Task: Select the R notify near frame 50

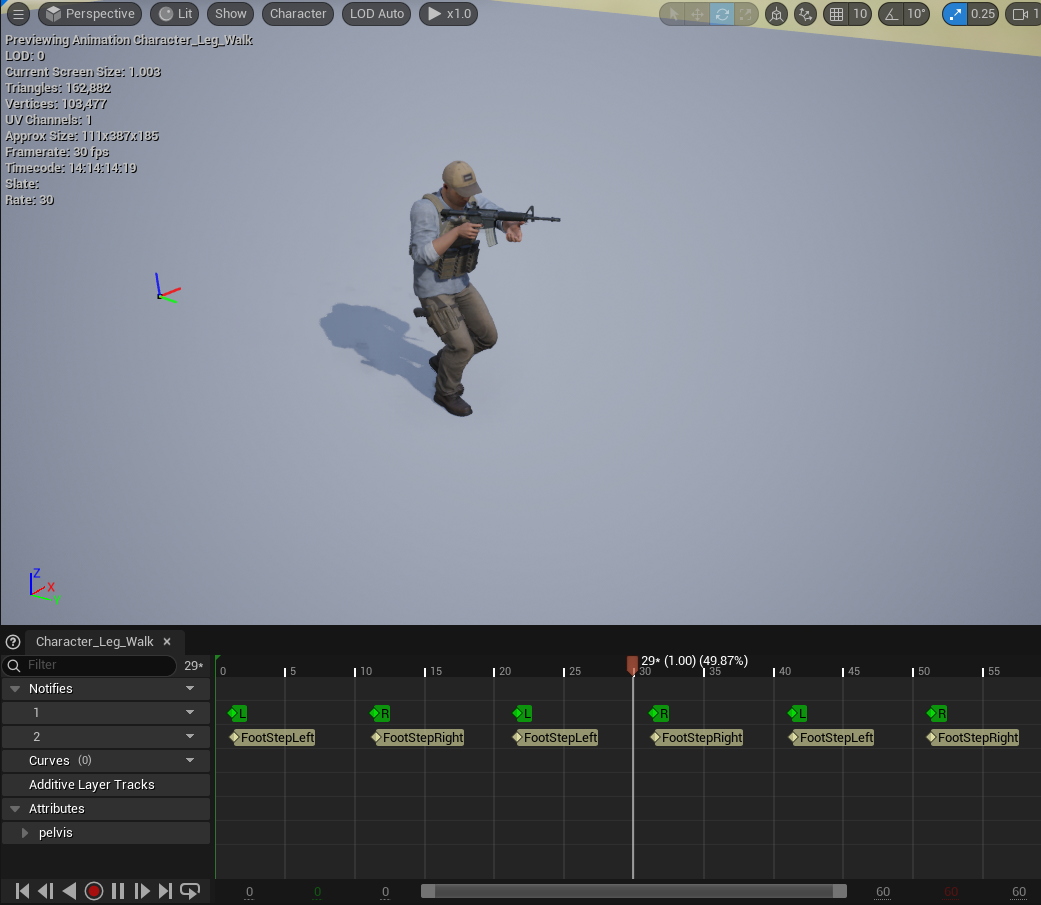Action: click(937, 714)
